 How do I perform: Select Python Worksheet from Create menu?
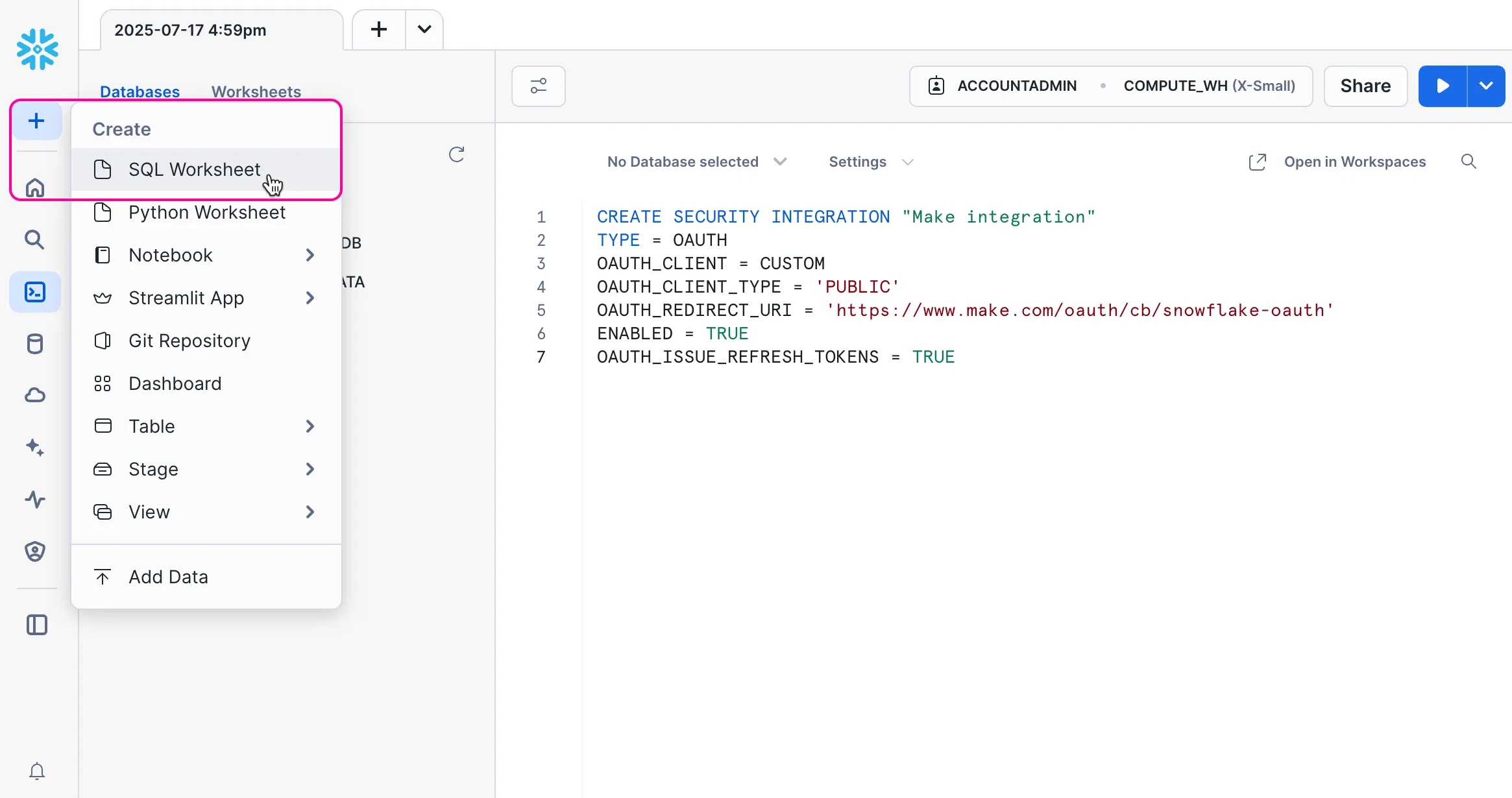[x=206, y=212]
